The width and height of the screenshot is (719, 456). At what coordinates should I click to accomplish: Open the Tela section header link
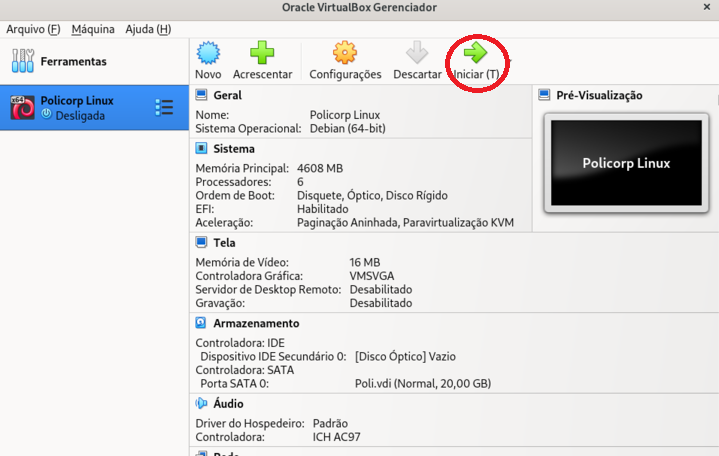pyautogui.click(x=224, y=243)
